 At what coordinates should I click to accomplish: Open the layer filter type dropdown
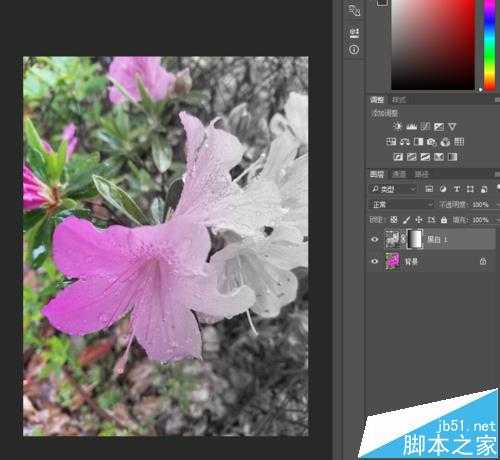tap(393, 189)
